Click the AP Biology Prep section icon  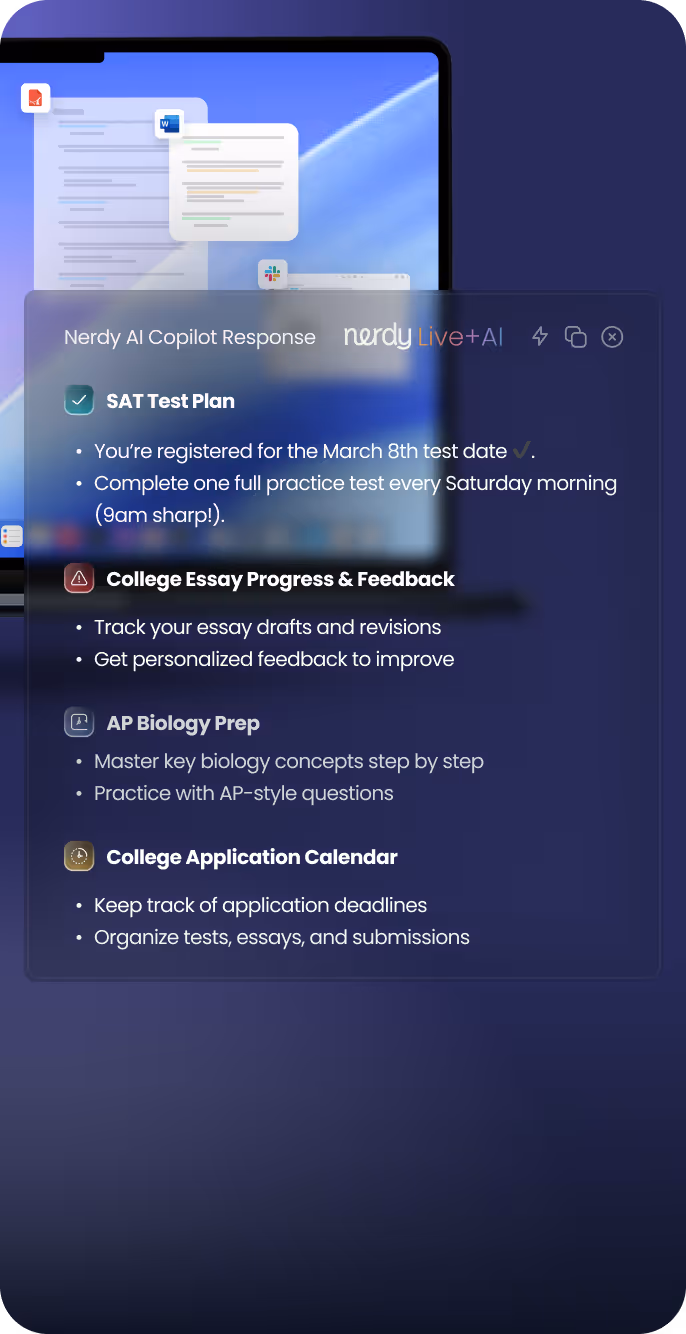79,723
